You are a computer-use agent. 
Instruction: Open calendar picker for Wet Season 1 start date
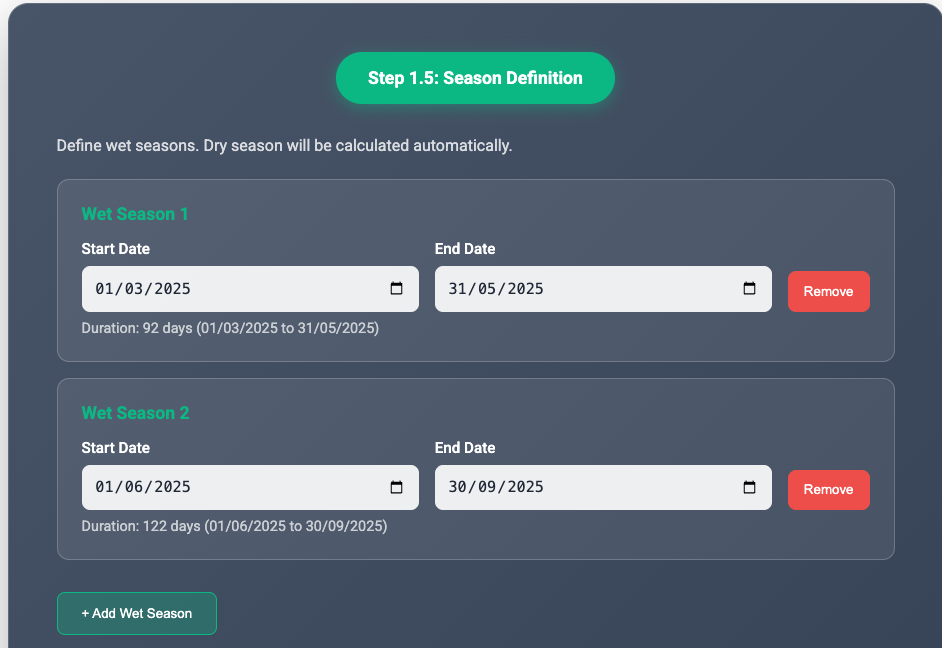tap(396, 289)
